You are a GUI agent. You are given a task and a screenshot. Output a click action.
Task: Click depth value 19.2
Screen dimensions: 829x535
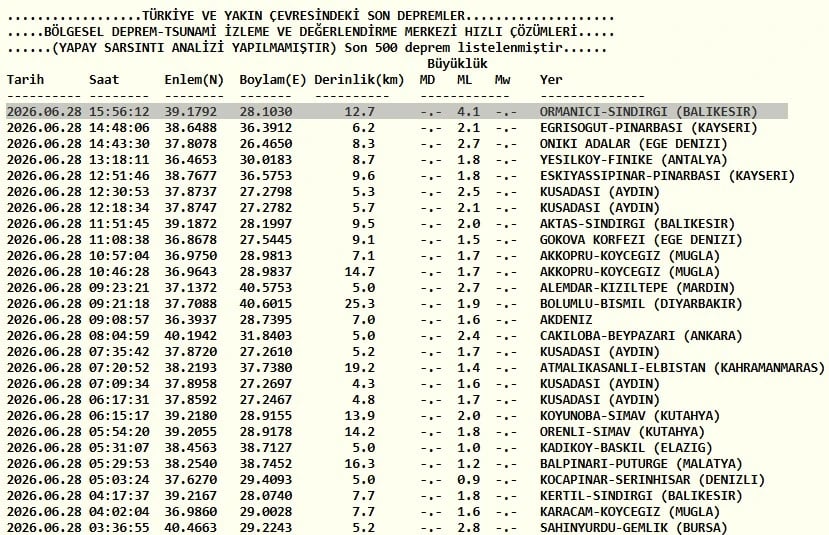(x=360, y=367)
